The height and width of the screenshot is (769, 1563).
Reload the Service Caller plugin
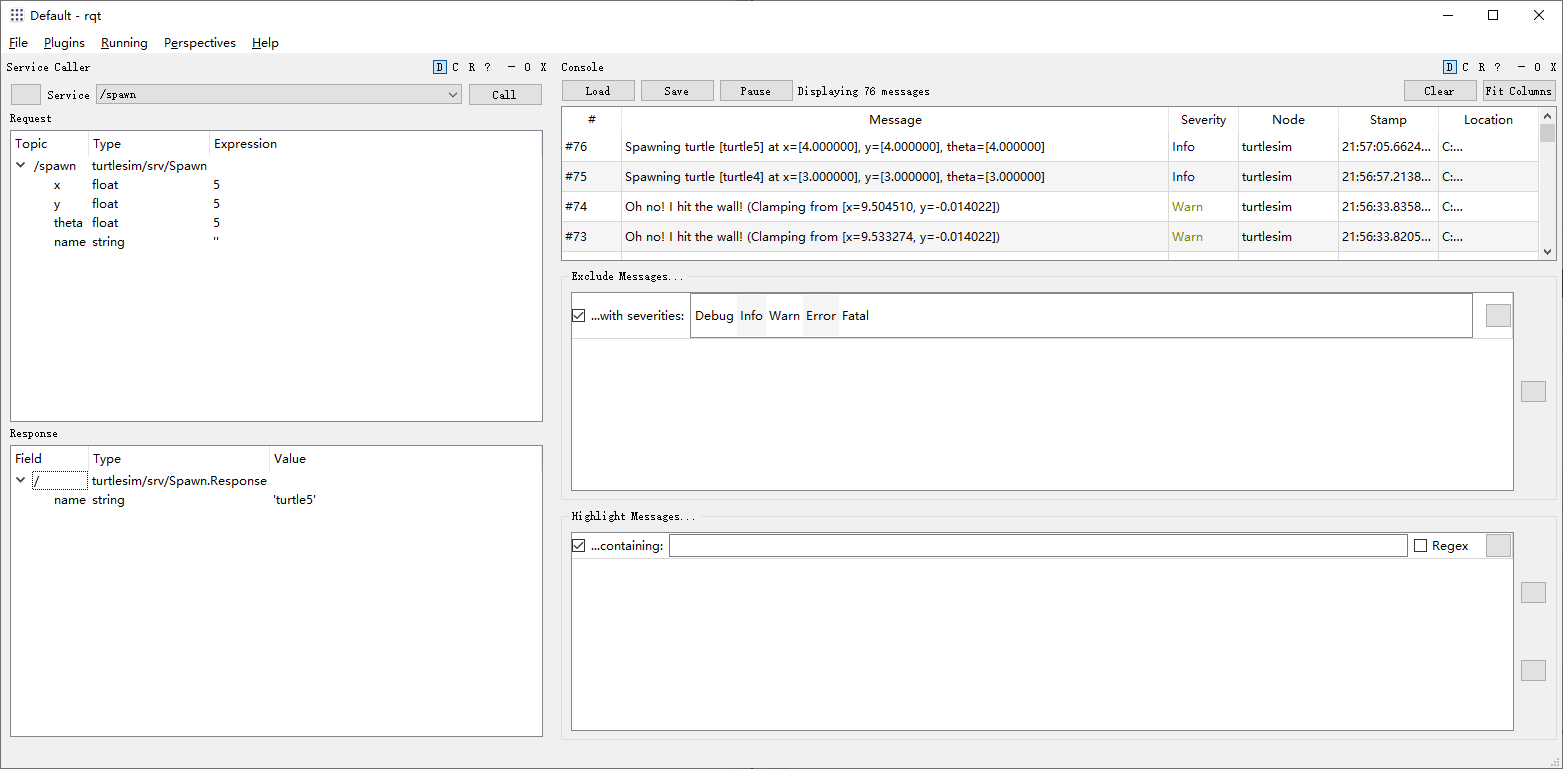(x=471, y=67)
